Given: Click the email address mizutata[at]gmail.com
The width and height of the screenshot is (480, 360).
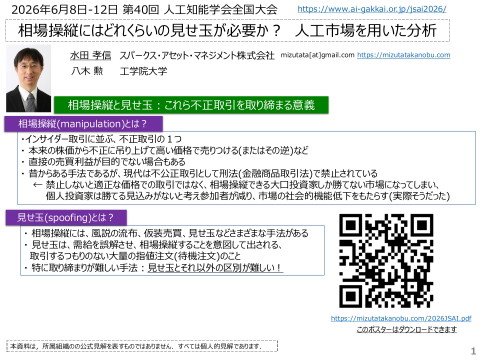Looking at the screenshot, I should tap(317, 55).
